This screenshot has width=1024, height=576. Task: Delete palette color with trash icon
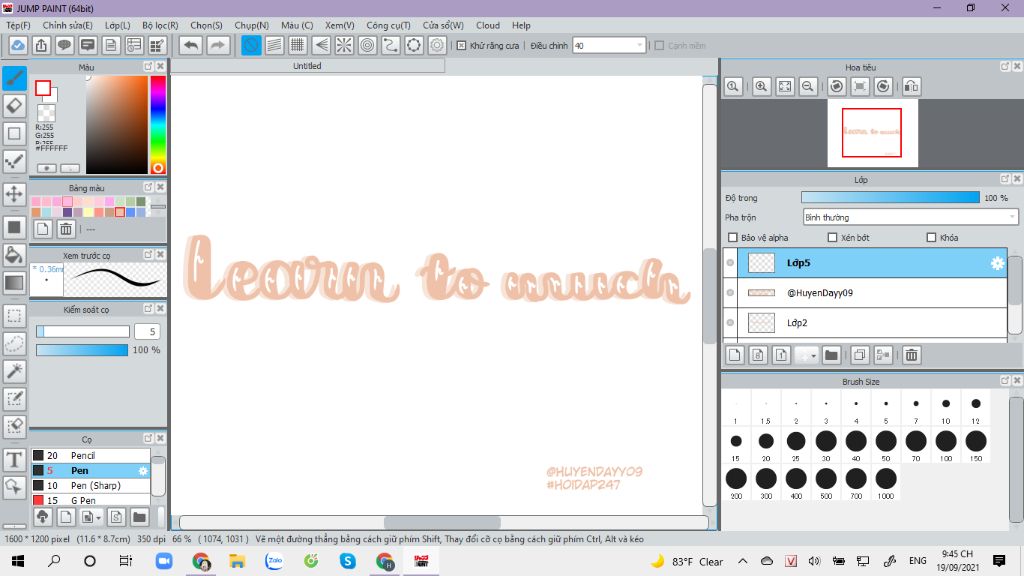coord(66,229)
